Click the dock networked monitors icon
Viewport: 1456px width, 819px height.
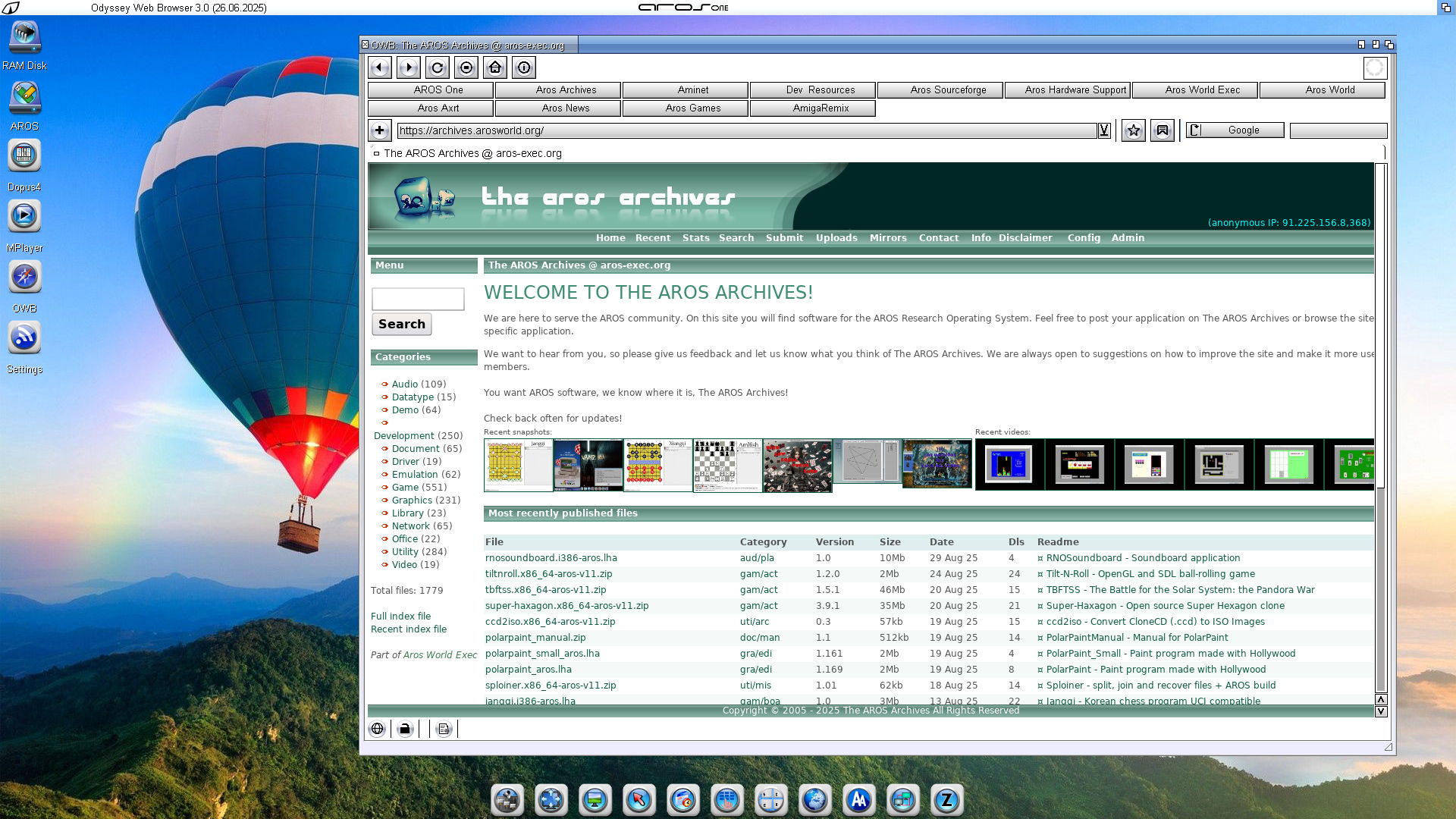pos(903,800)
